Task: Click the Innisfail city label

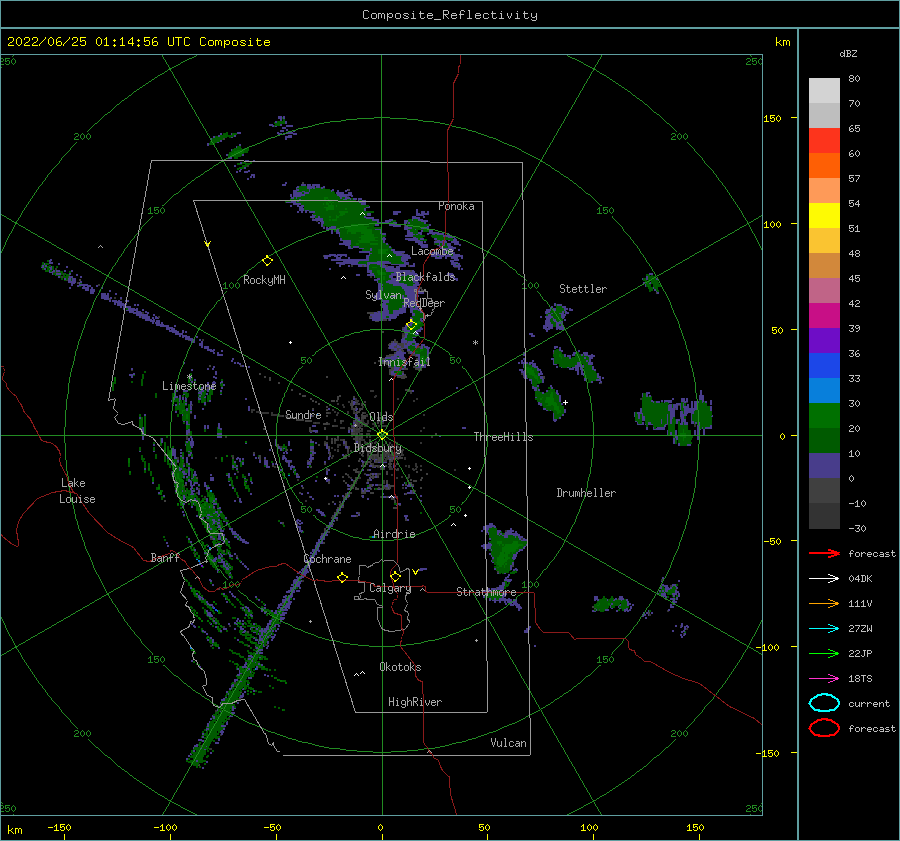Action: pyautogui.click(x=404, y=362)
